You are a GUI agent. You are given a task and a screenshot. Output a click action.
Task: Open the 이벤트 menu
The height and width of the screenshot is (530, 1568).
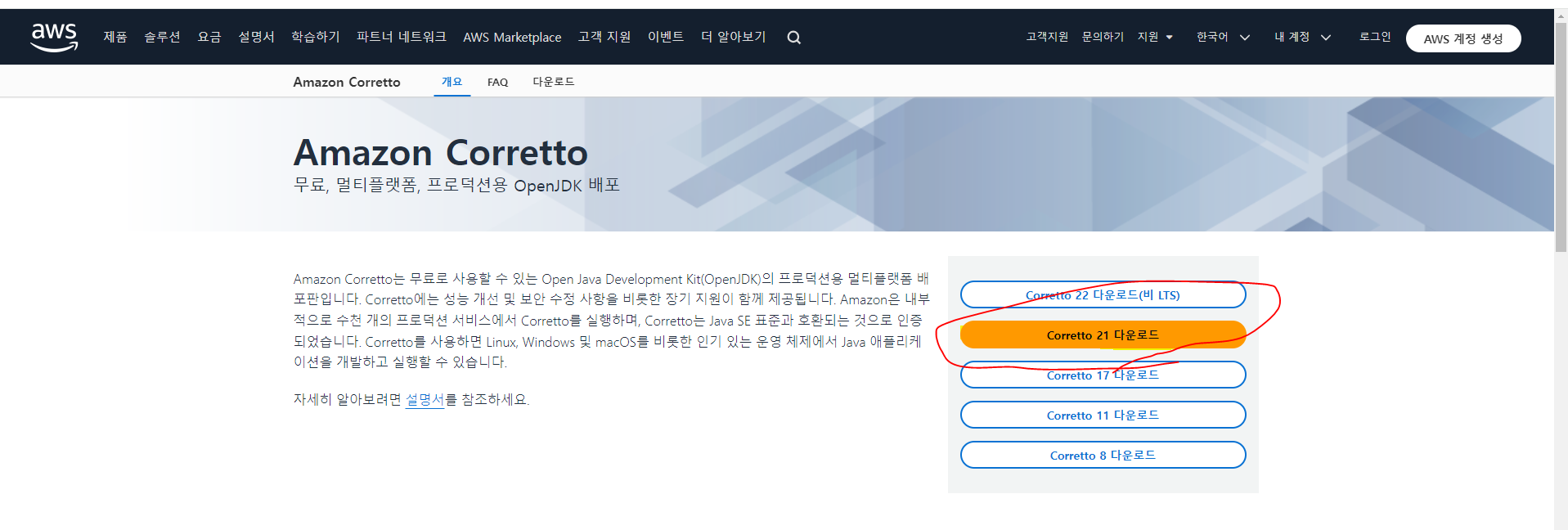666,37
